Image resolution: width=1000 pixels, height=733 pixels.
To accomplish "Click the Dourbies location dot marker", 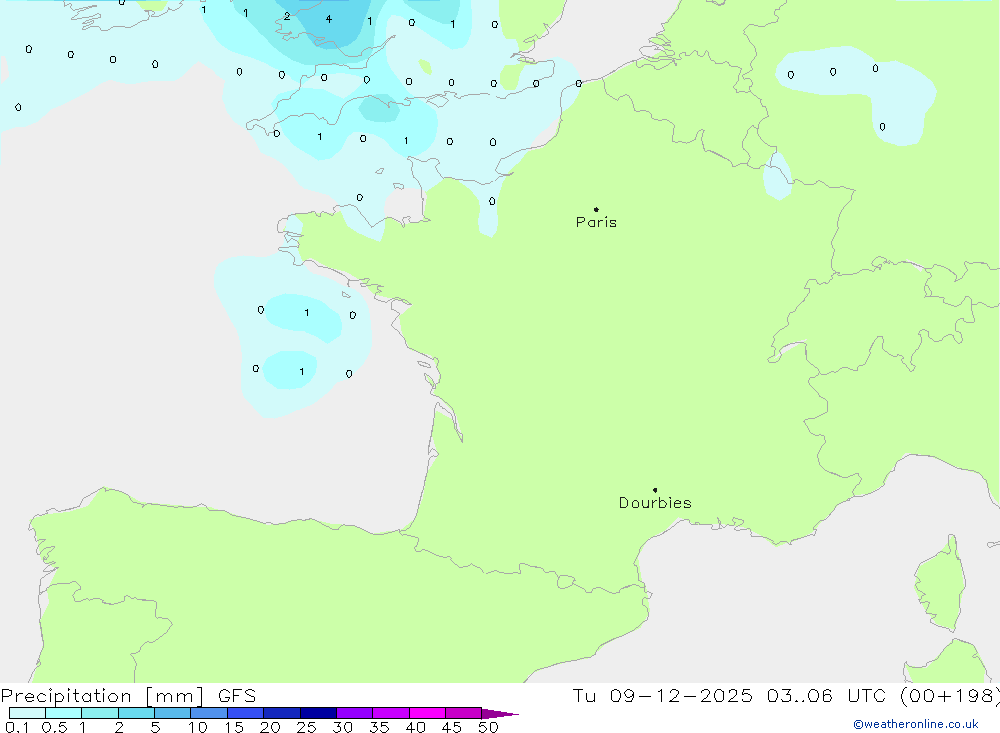I will tap(655, 490).
